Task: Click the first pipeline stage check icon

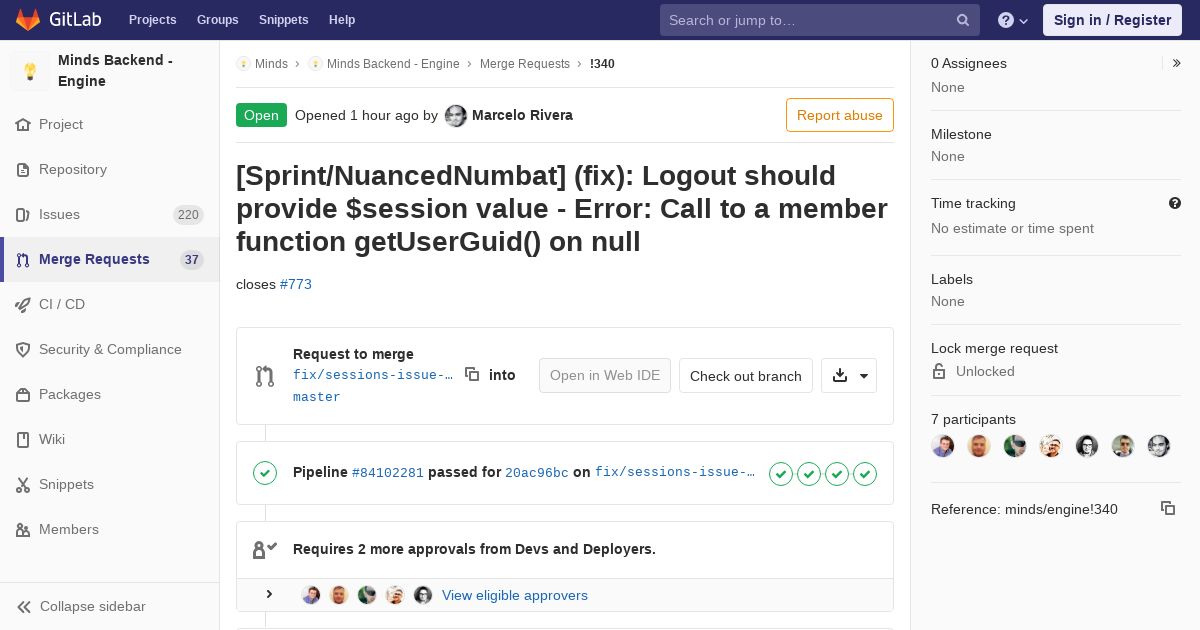Action: (x=781, y=474)
